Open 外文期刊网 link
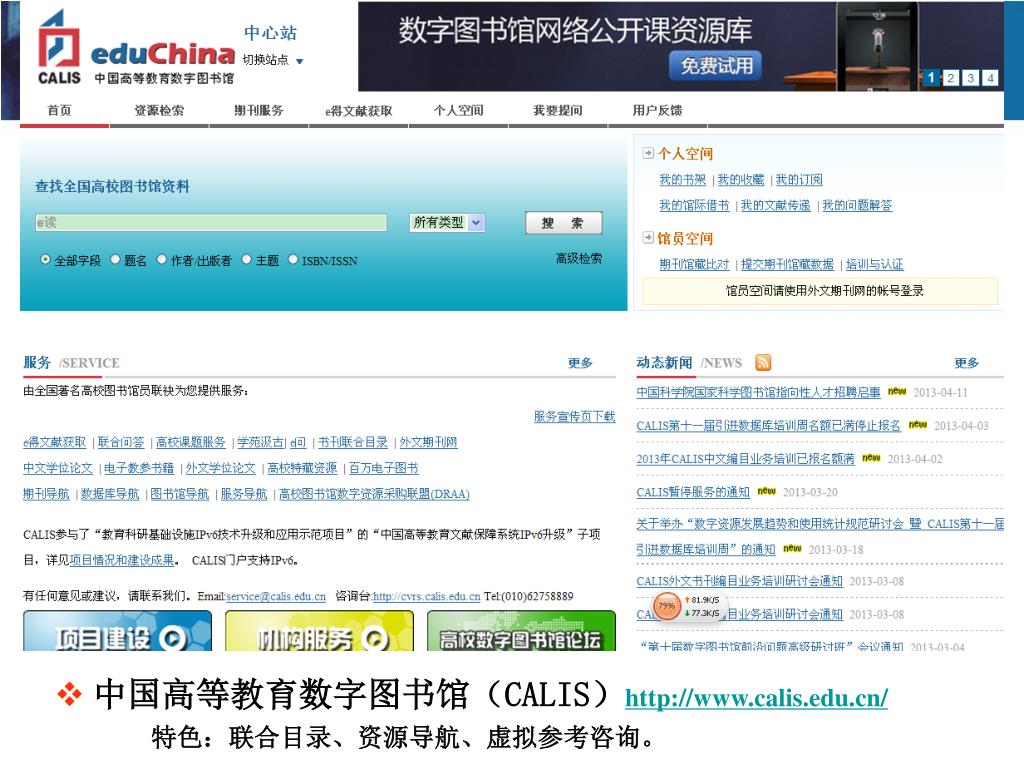Image resolution: width=1024 pixels, height=768 pixels. tap(428, 442)
